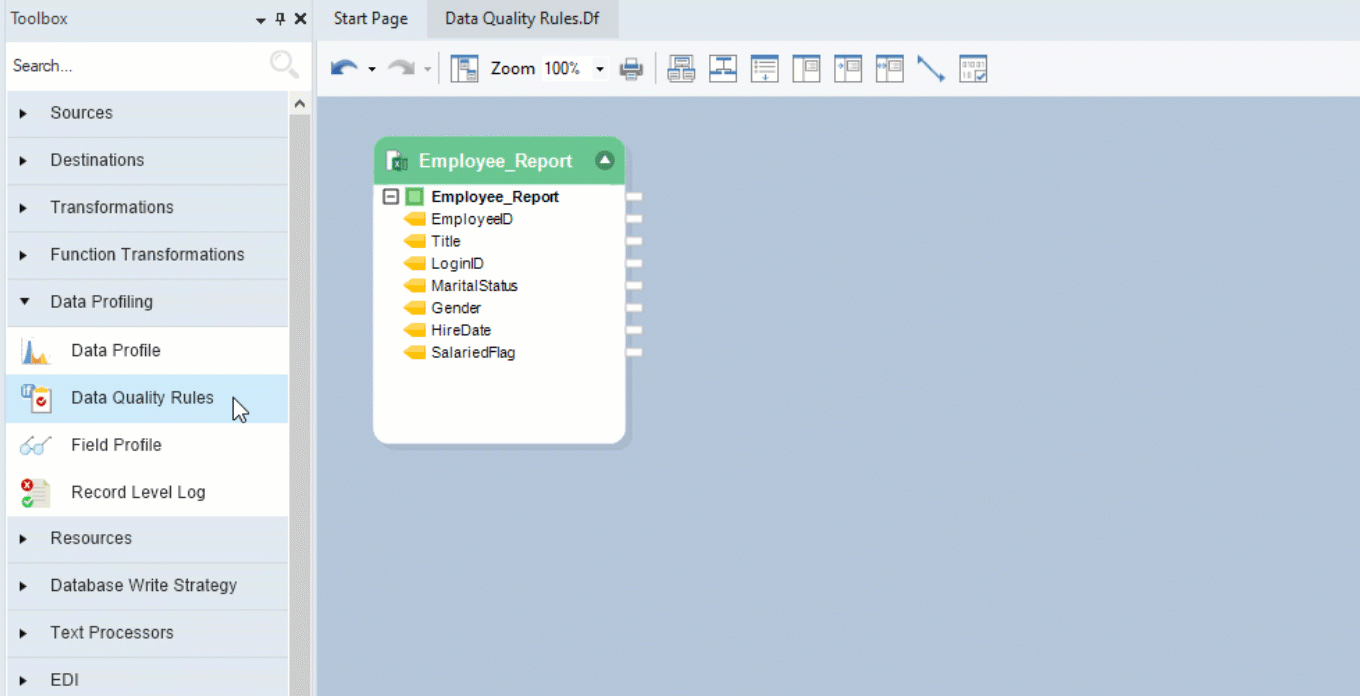Viewport: 1360px width, 696px height.
Task: Click the Undo arrow icon
Action: [x=344, y=68]
